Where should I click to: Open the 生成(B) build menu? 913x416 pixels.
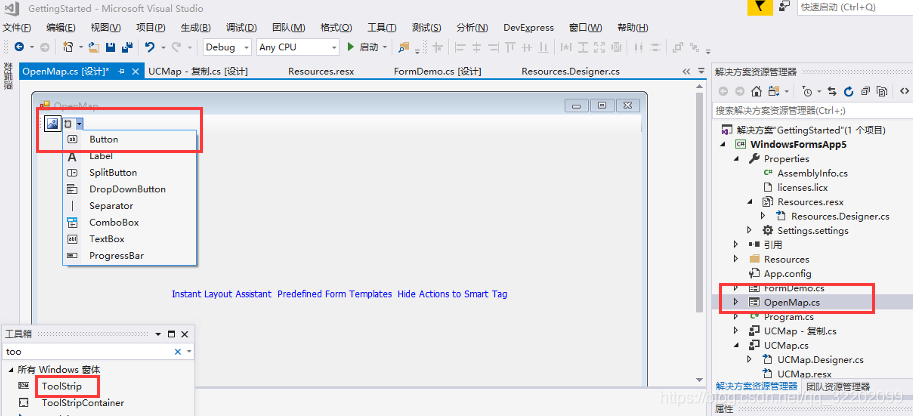tap(196, 27)
